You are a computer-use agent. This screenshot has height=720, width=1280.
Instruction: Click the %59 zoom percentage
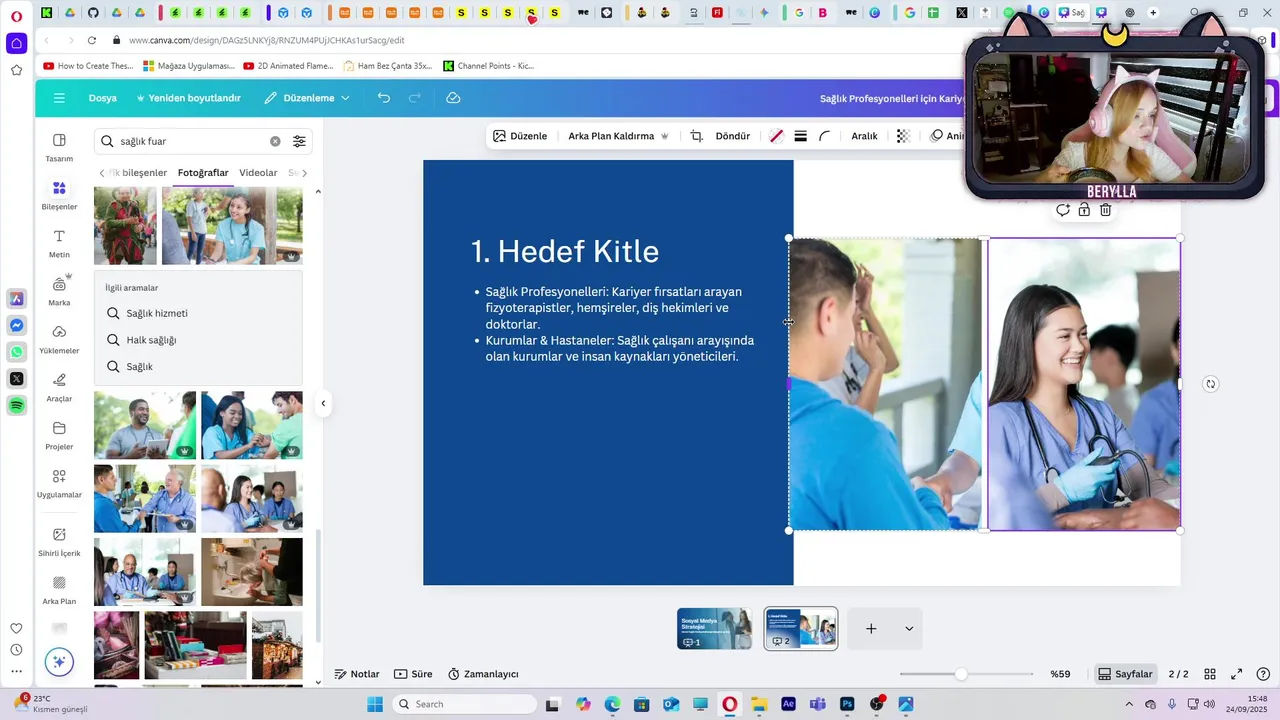coord(1060,674)
